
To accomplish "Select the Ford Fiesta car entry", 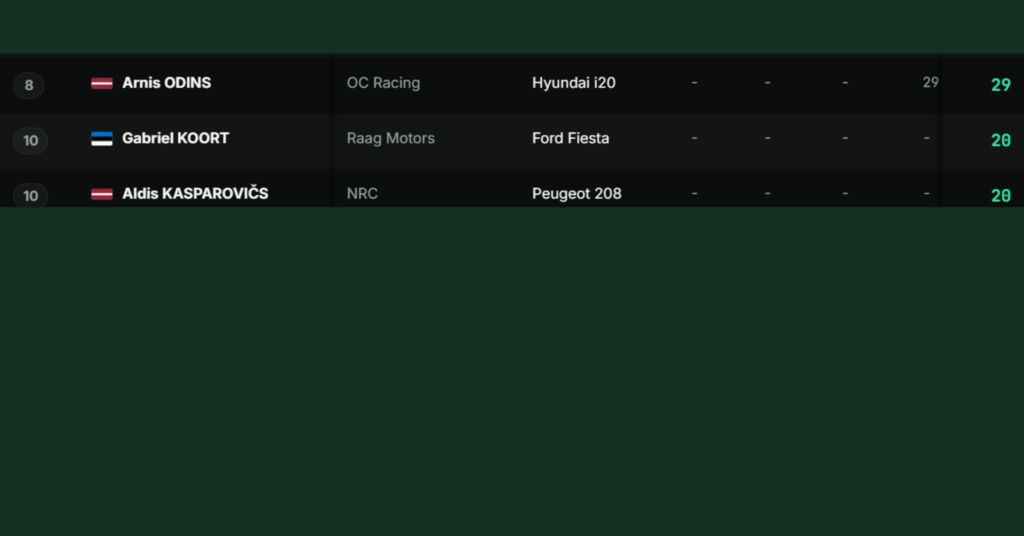I will [571, 138].
